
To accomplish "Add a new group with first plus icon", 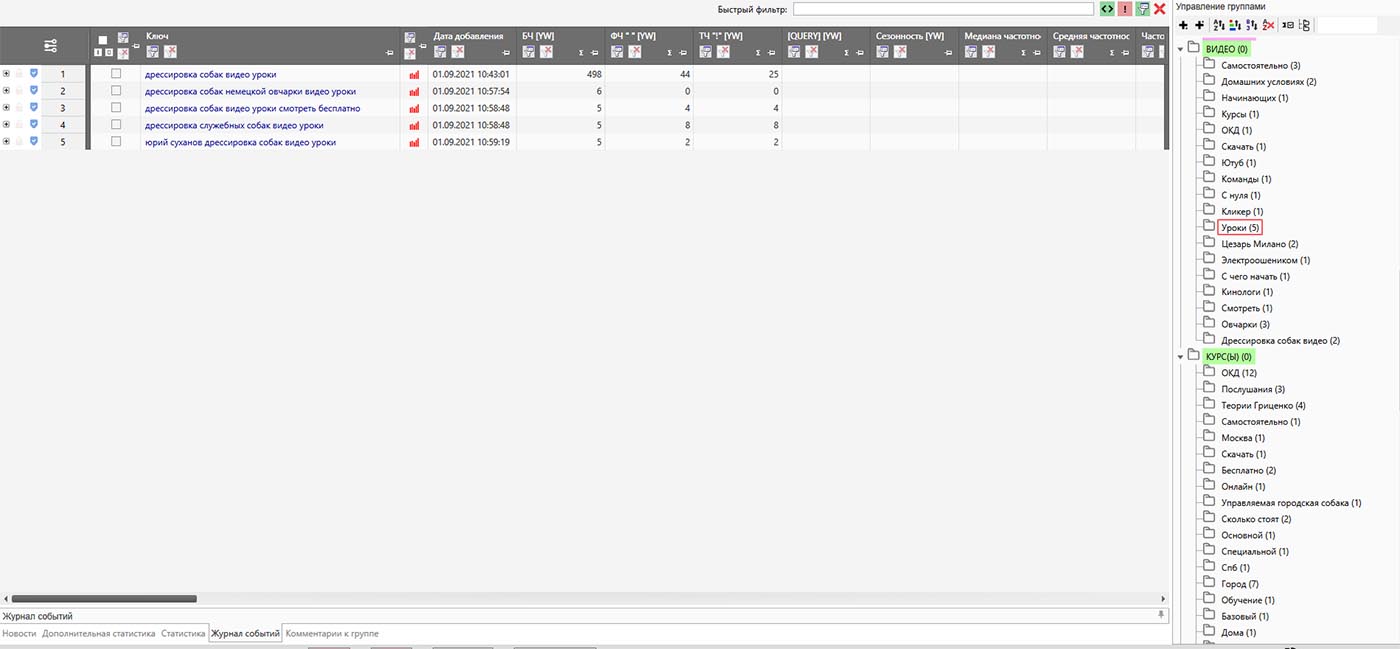I will click(1184, 25).
